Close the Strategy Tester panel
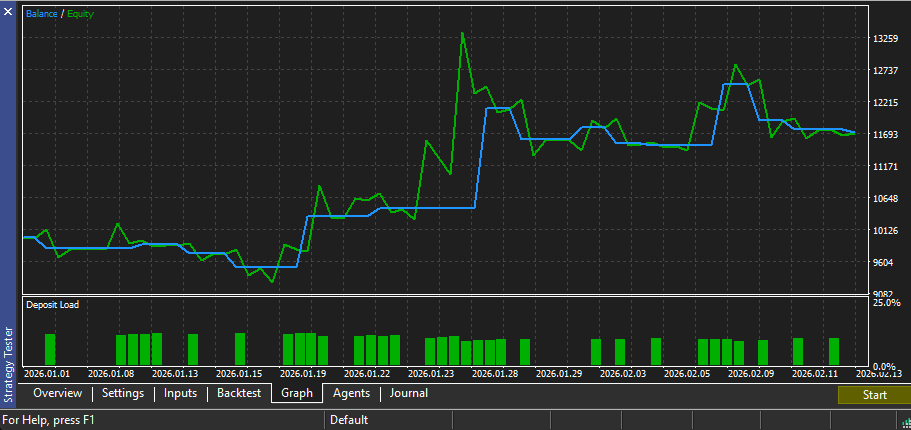The image size is (911, 430). click(x=8, y=9)
